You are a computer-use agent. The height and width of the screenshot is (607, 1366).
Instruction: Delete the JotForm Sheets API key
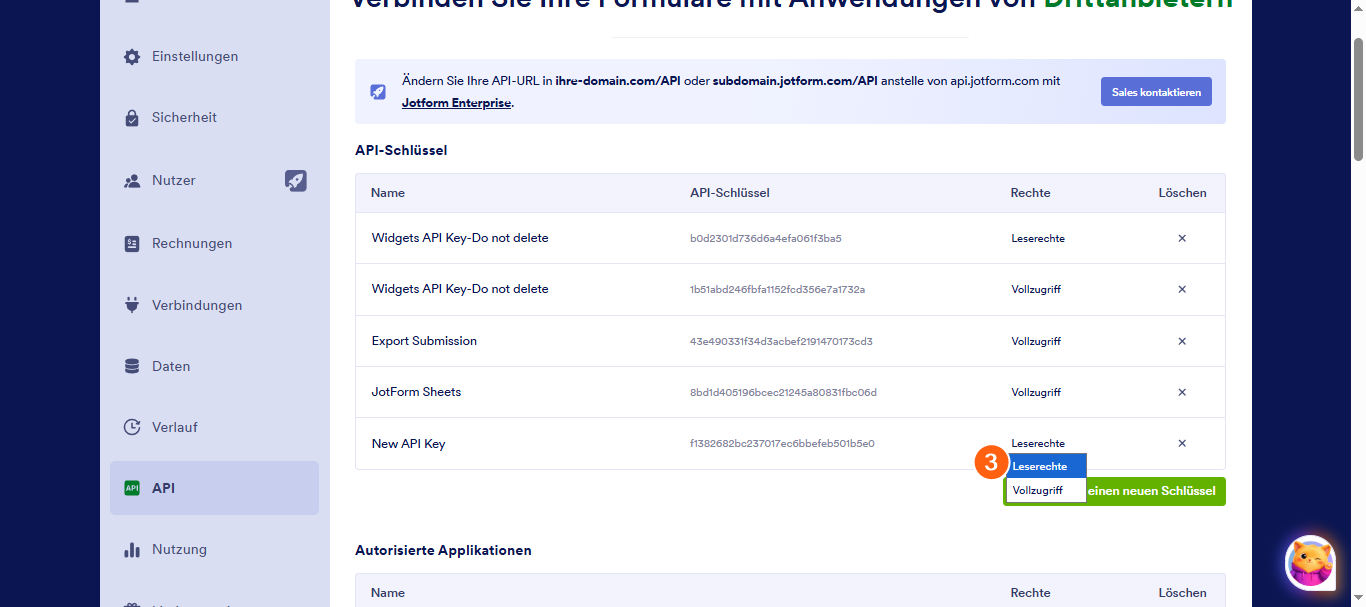coord(1182,392)
